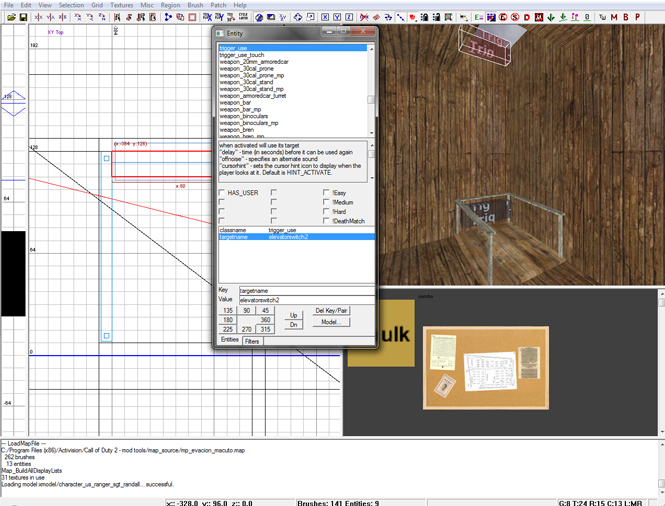The height and width of the screenshot is (506, 665).
Task: Tick the !DeathMatch checkbox
Action: [326, 221]
